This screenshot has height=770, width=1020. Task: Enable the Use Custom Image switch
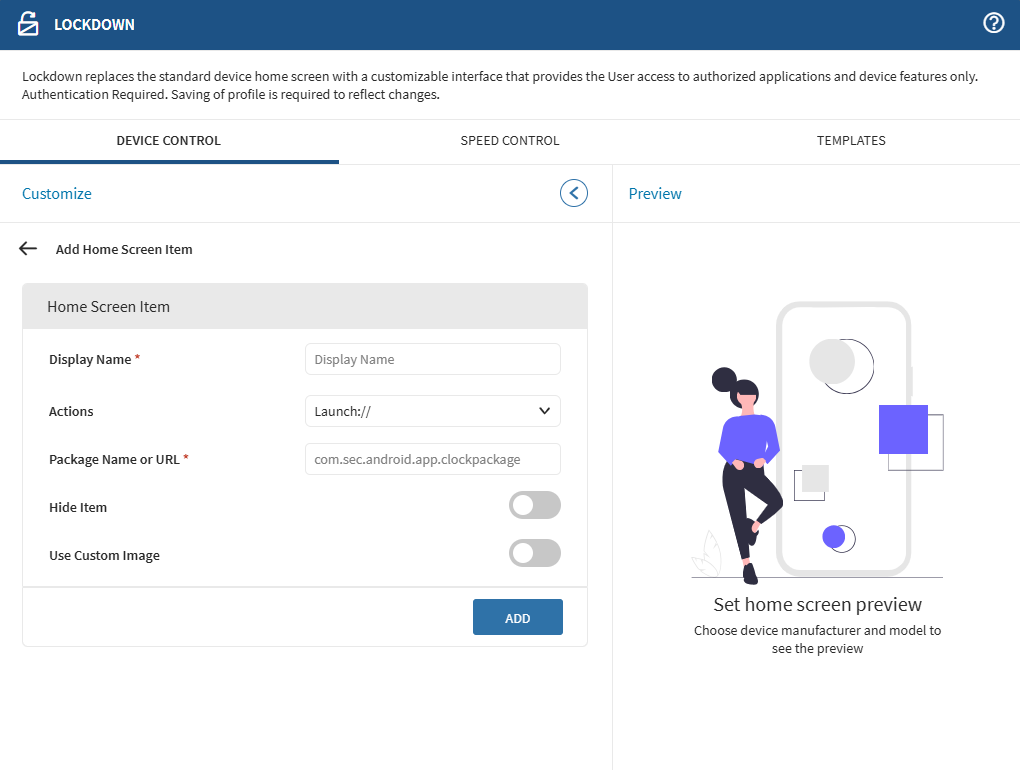[534, 554]
